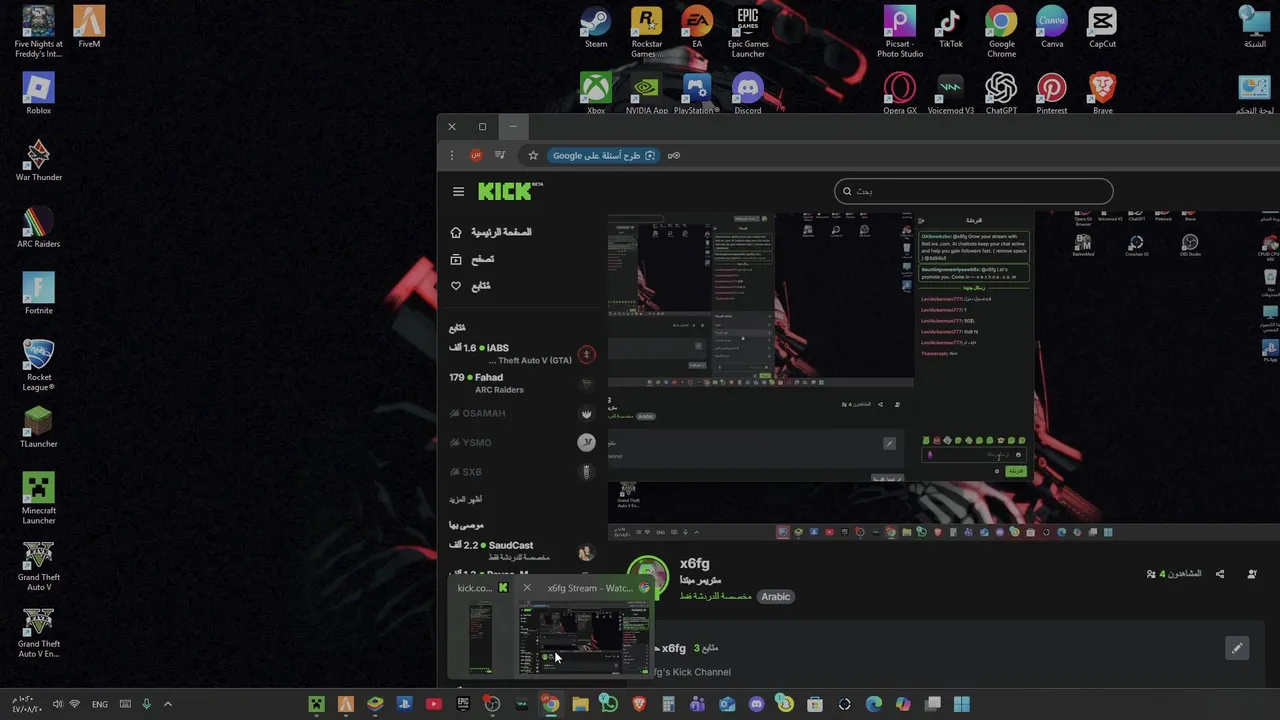
Task: Show hidden system tray icons chevron
Action: (x=167, y=704)
